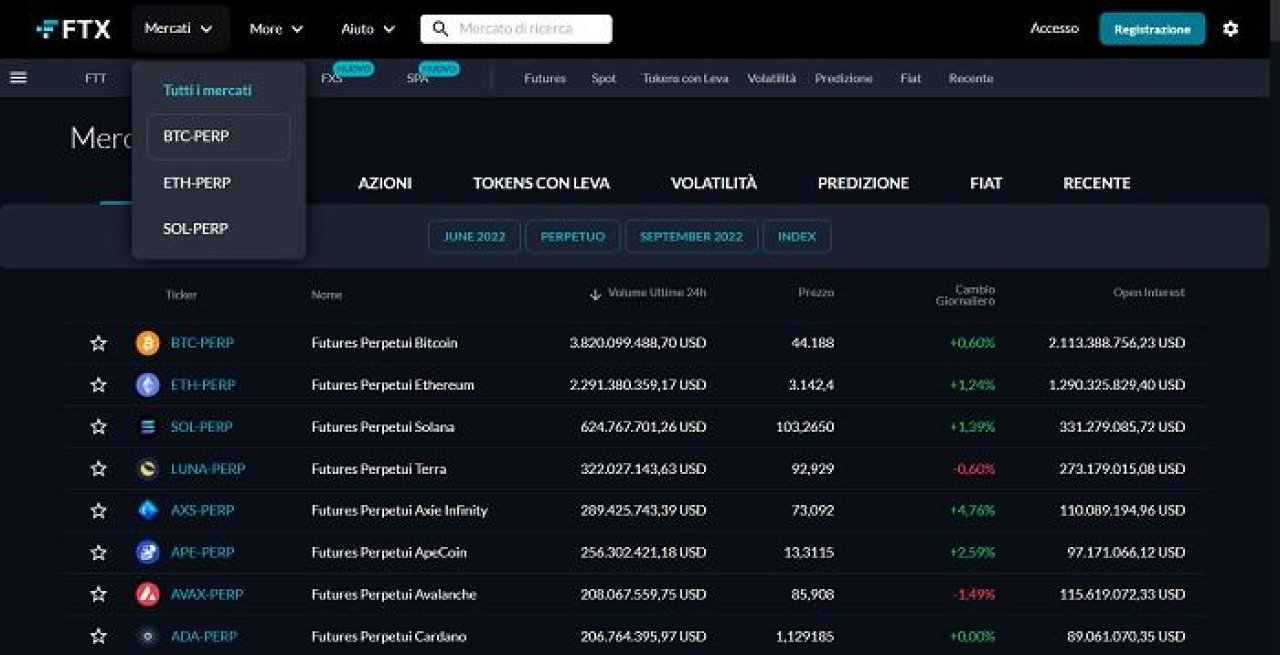1280x655 pixels.
Task: Click the ApeCoin icon
Action: (148, 552)
